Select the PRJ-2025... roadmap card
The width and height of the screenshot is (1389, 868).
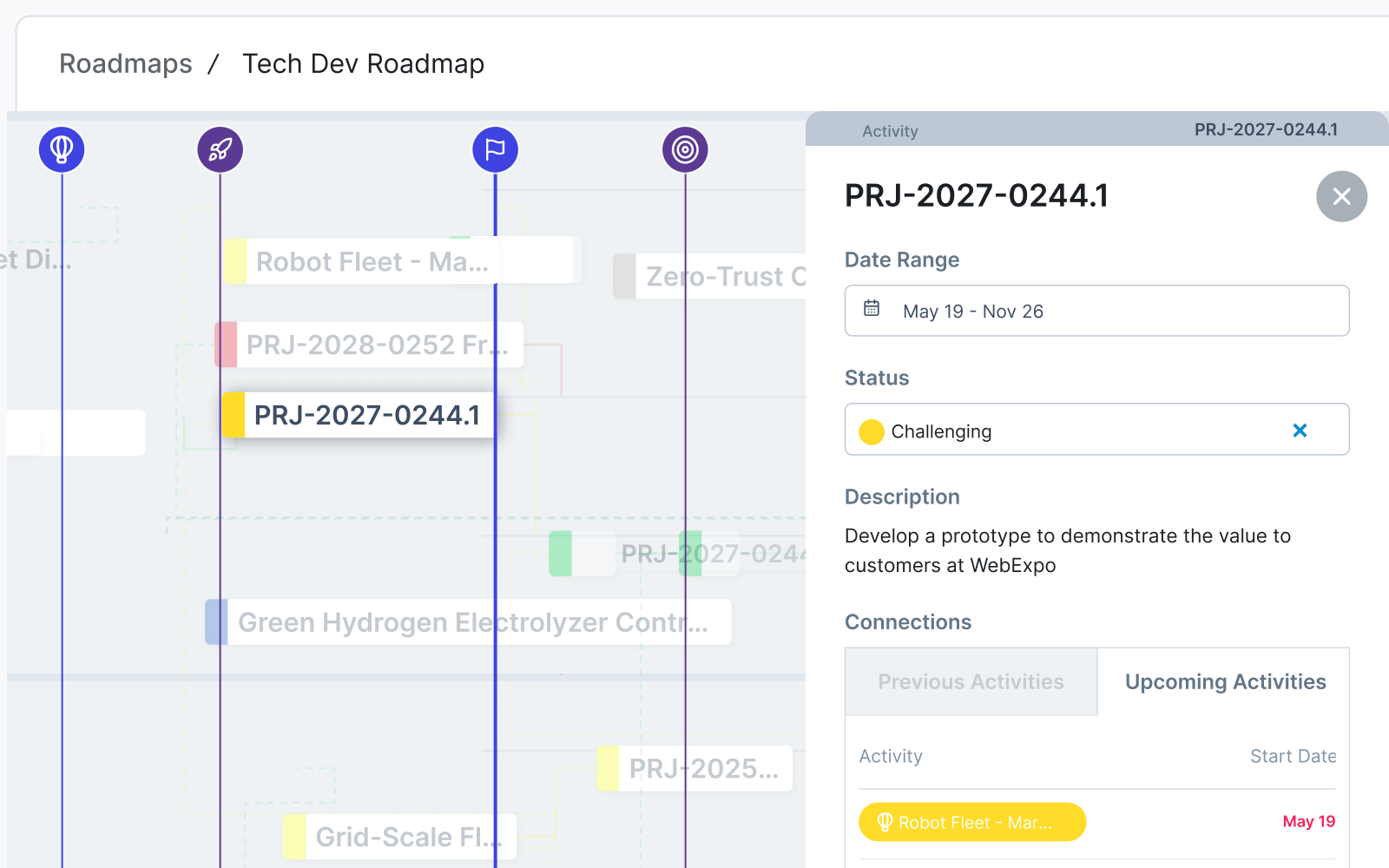click(x=694, y=768)
